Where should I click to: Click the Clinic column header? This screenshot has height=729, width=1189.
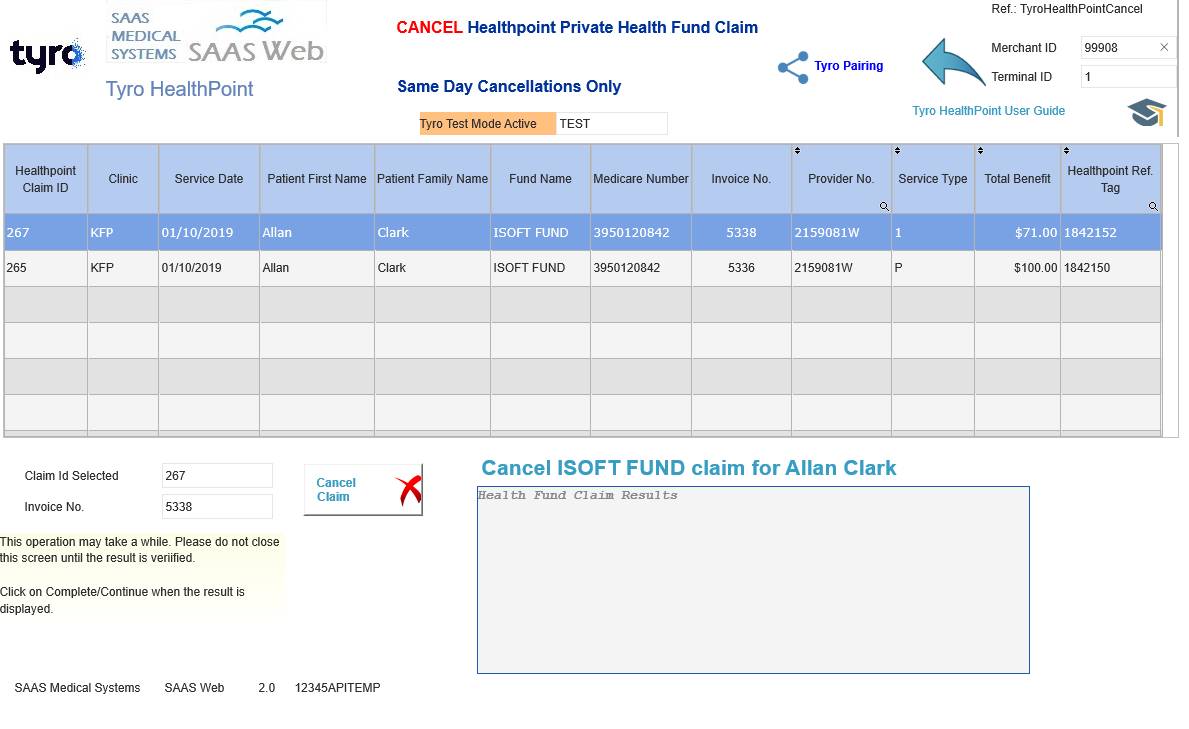click(123, 179)
